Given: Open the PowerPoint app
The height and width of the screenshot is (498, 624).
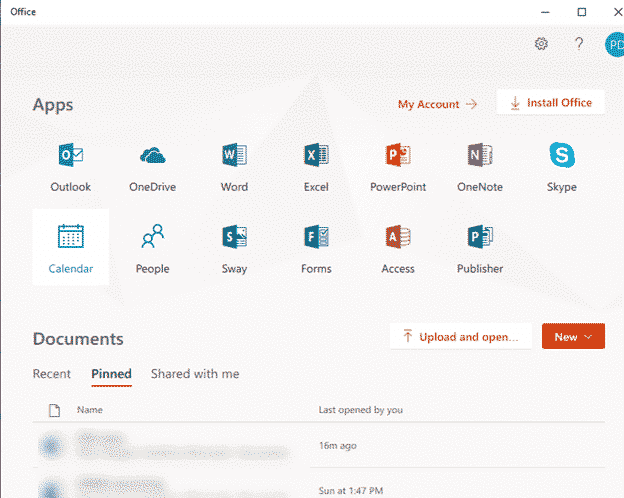Looking at the screenshot, I should [x=398, y=166].
